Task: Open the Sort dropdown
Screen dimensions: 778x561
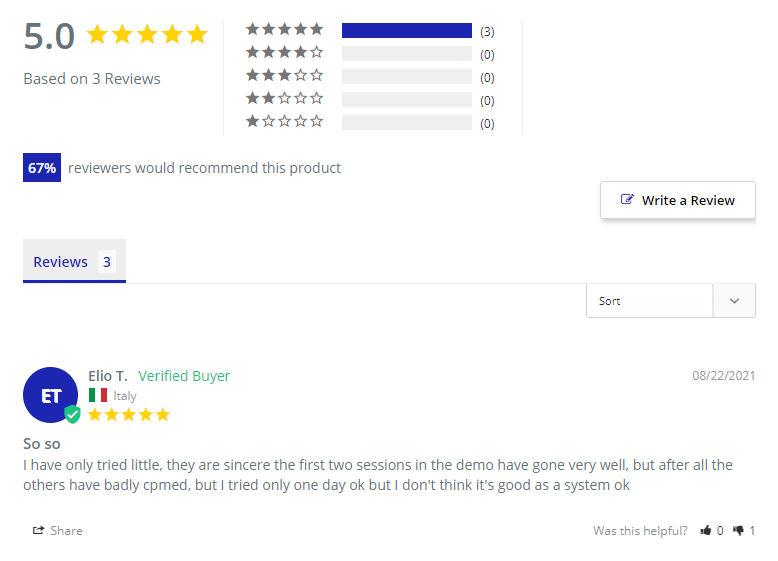Action: (649, 301)
